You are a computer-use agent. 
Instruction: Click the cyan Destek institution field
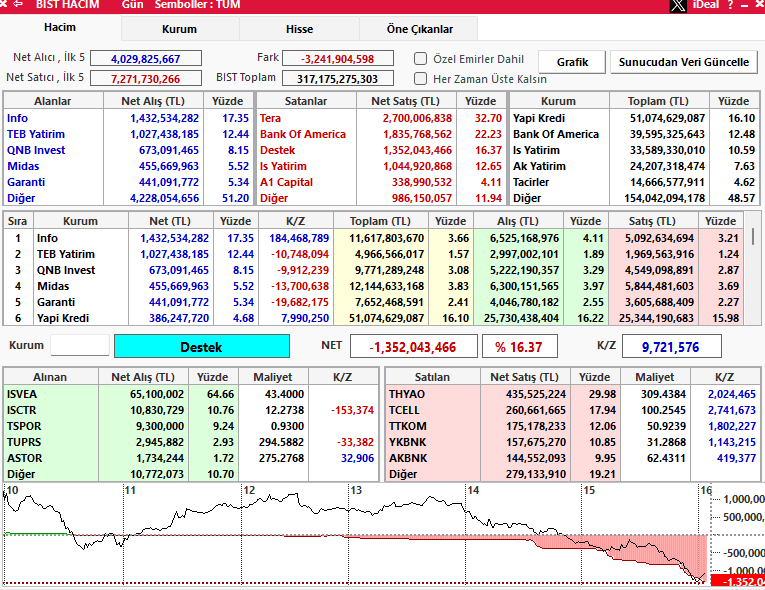pyautogui.click(x=201, y=347)
